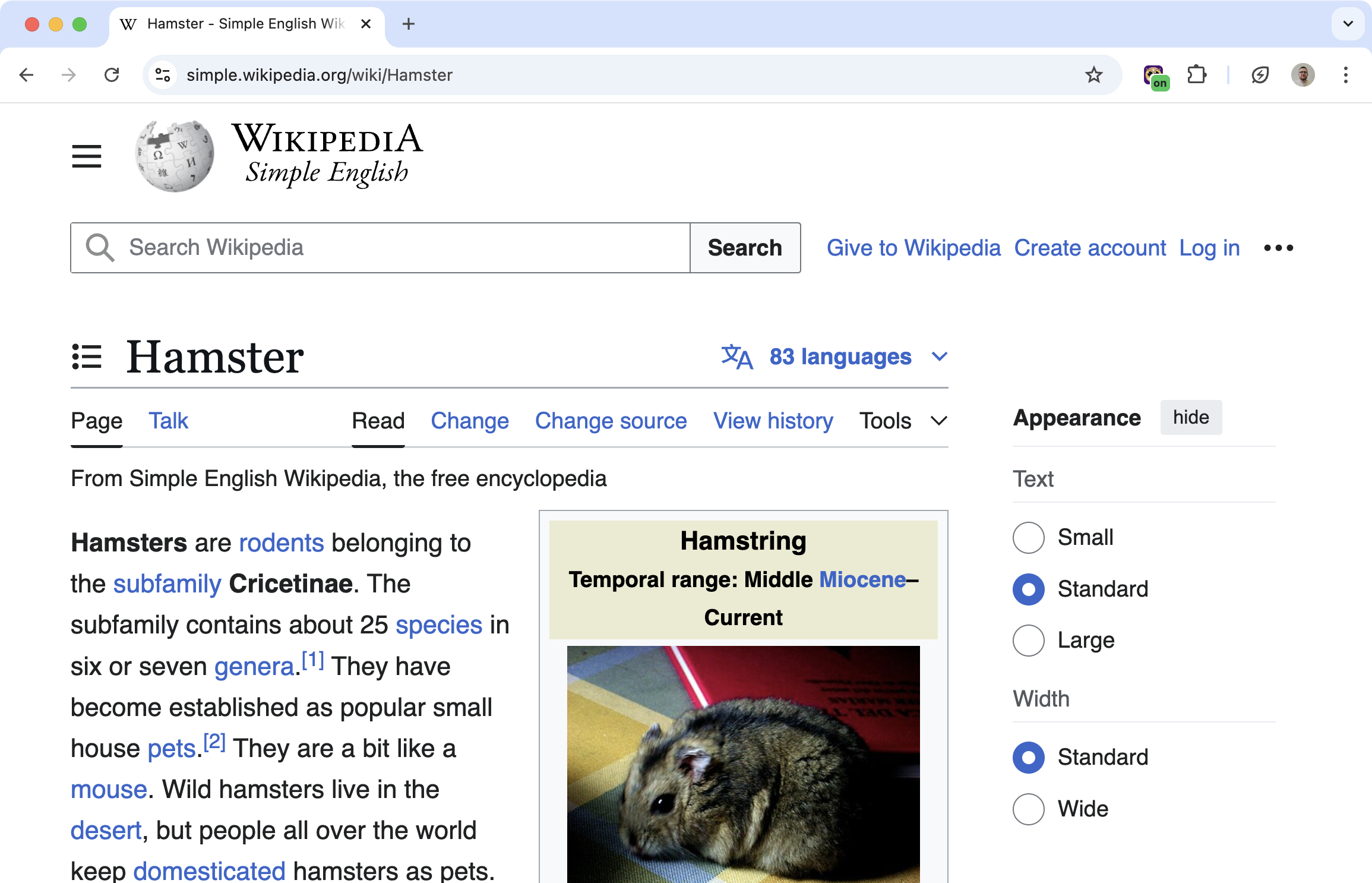Hide the Appearance panel
Viewport: 1372px width, 883px height.
click(x=1191, y=417)
